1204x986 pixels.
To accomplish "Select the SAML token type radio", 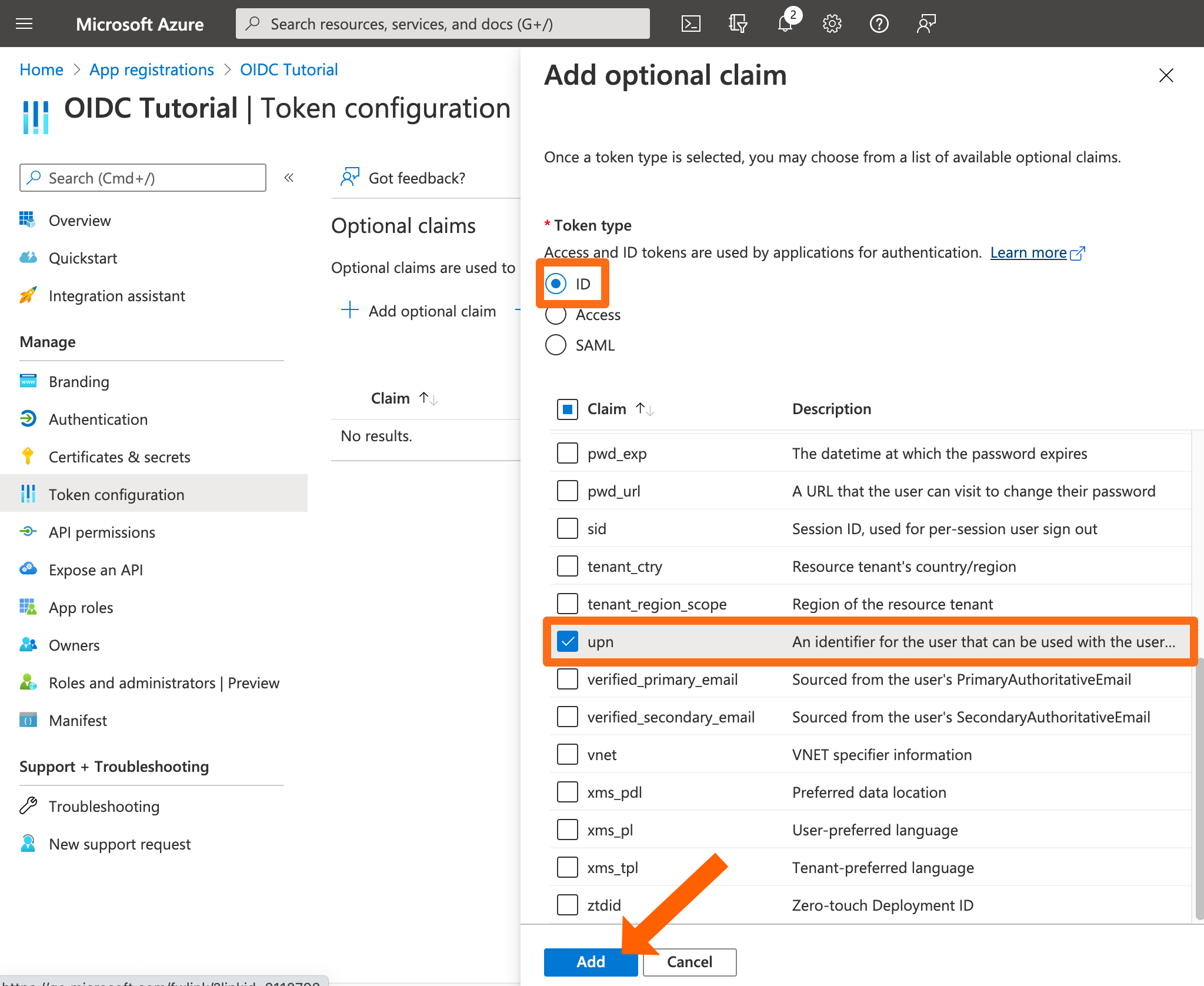I will click(556, 345).
